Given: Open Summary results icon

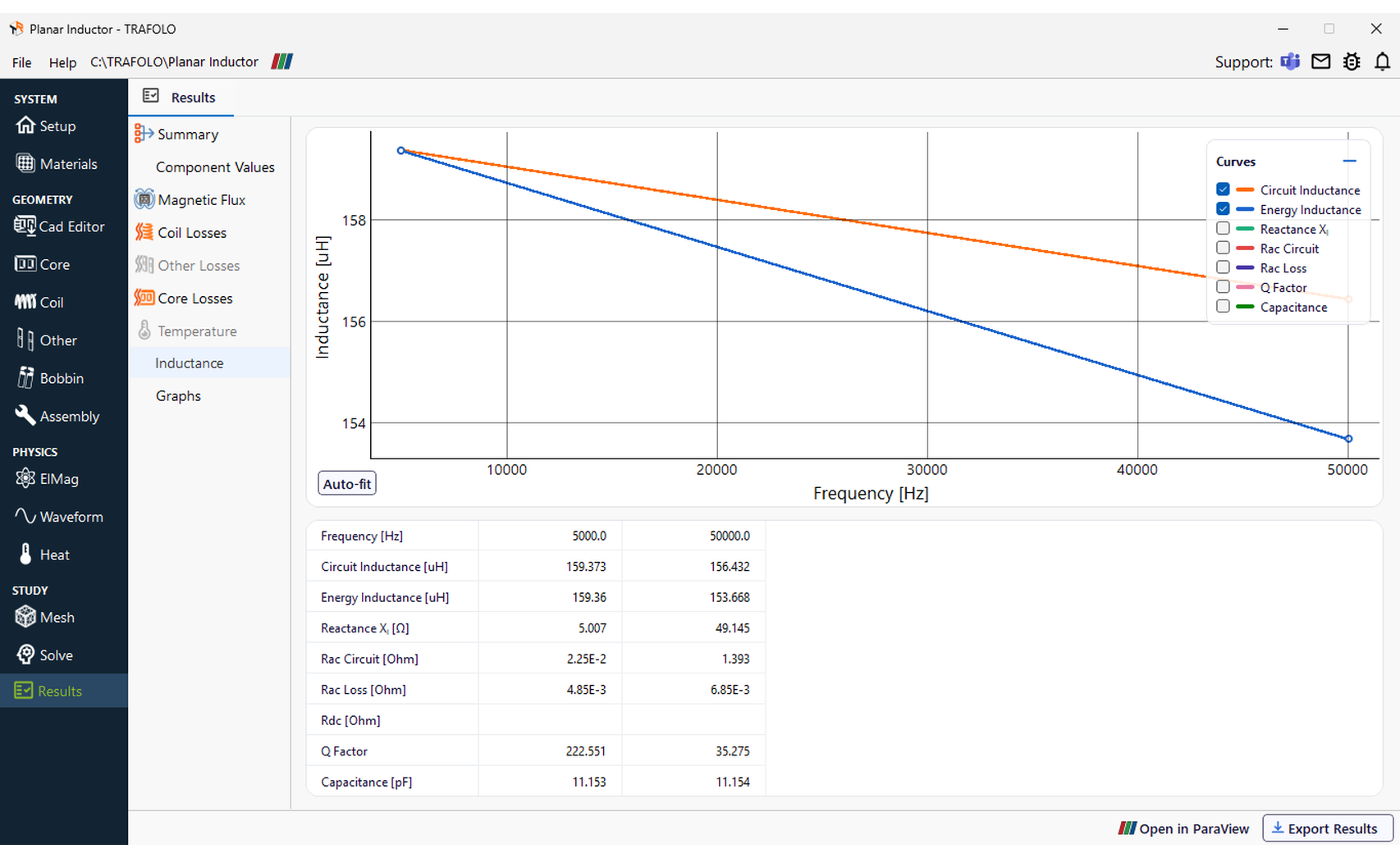Looking at the screenshot, I should (x=144, y=134).
